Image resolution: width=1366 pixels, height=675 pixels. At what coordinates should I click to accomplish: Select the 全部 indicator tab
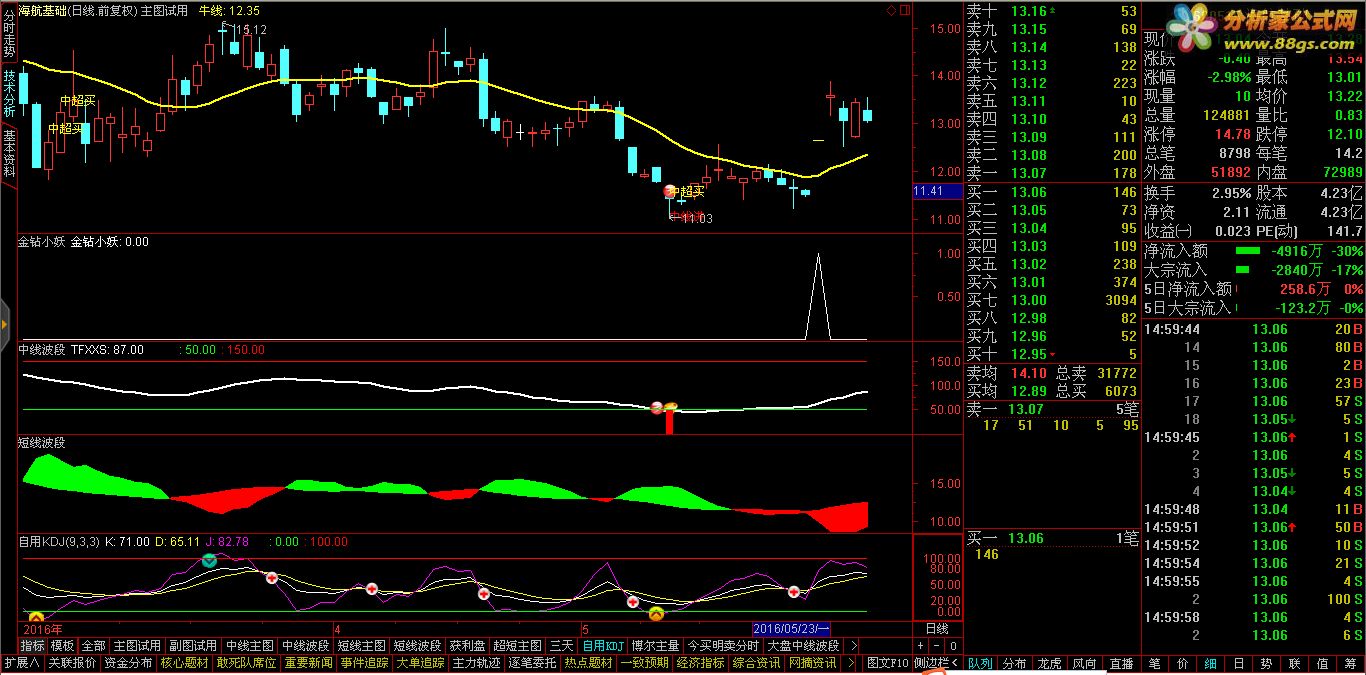[x=93, y=646]
